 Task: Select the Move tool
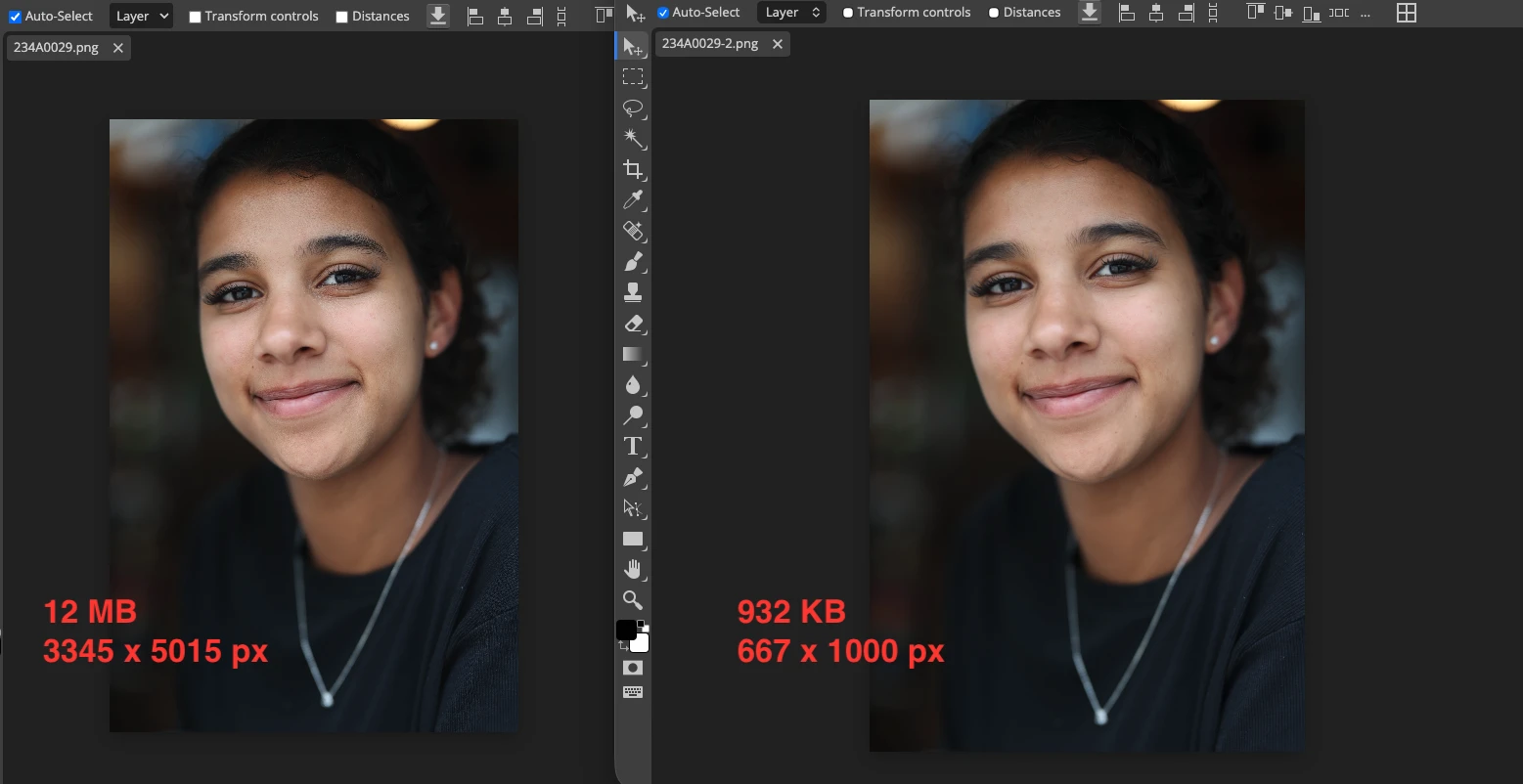(633, 46)
